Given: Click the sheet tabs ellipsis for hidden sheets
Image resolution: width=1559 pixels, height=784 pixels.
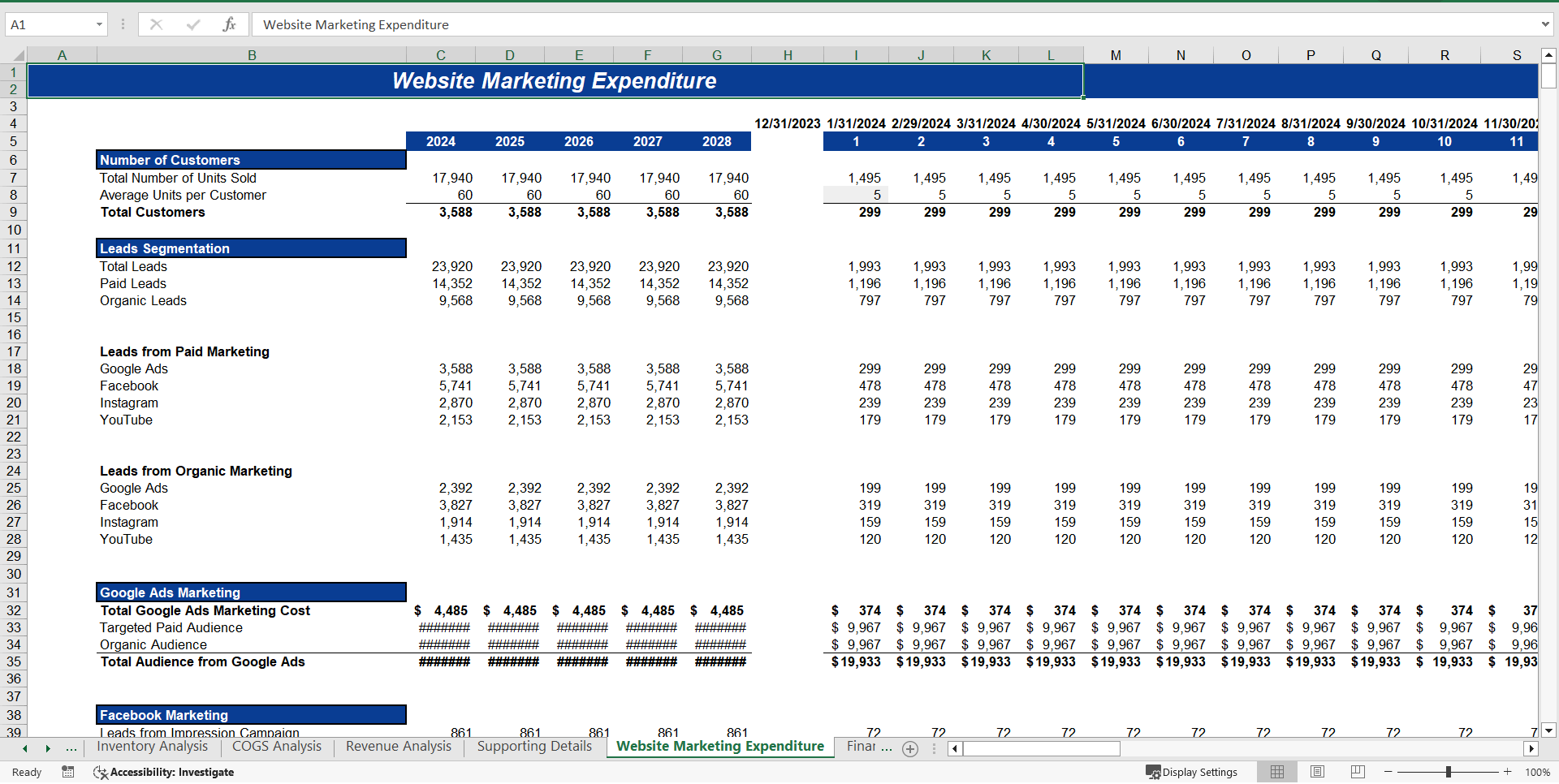Looking at the screenshot, I should coord(71,748).
